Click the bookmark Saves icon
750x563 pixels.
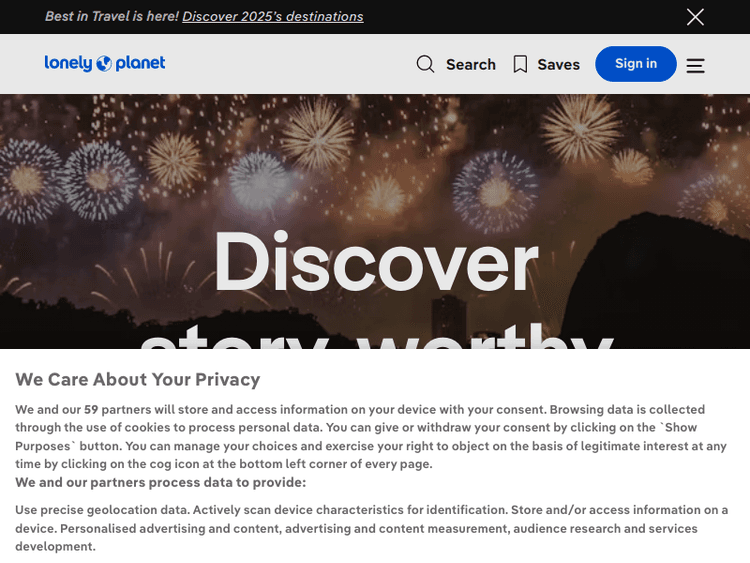click(520, 64)
